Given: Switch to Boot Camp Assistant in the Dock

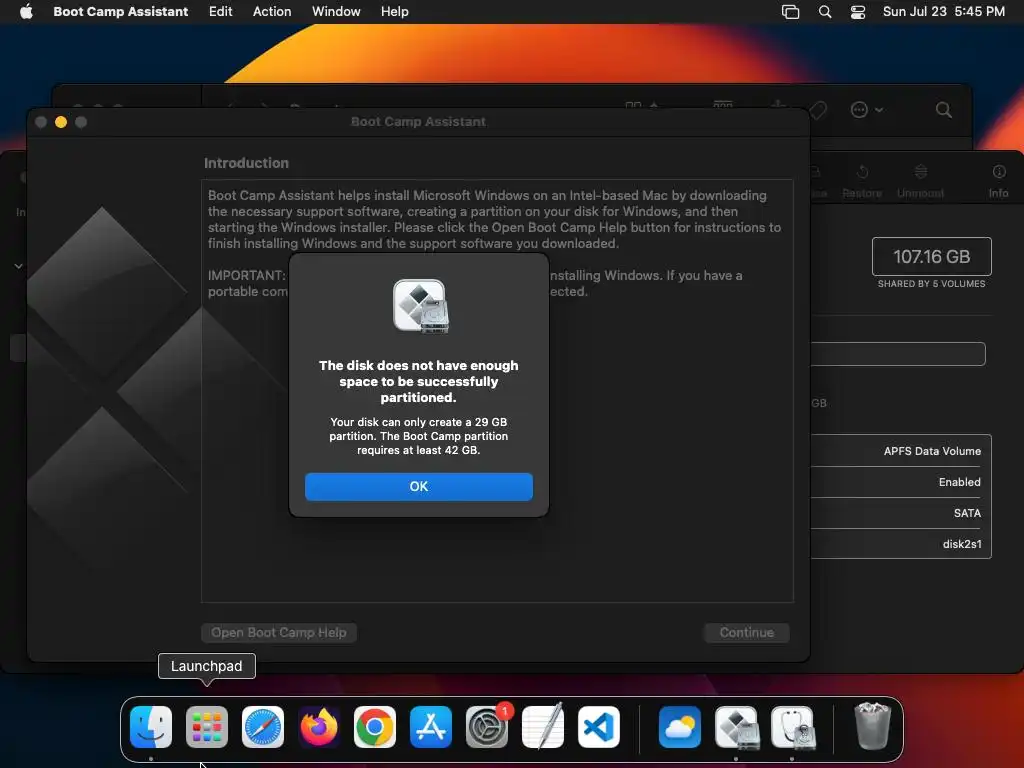Looking at the screenshot, I should 736,727.
